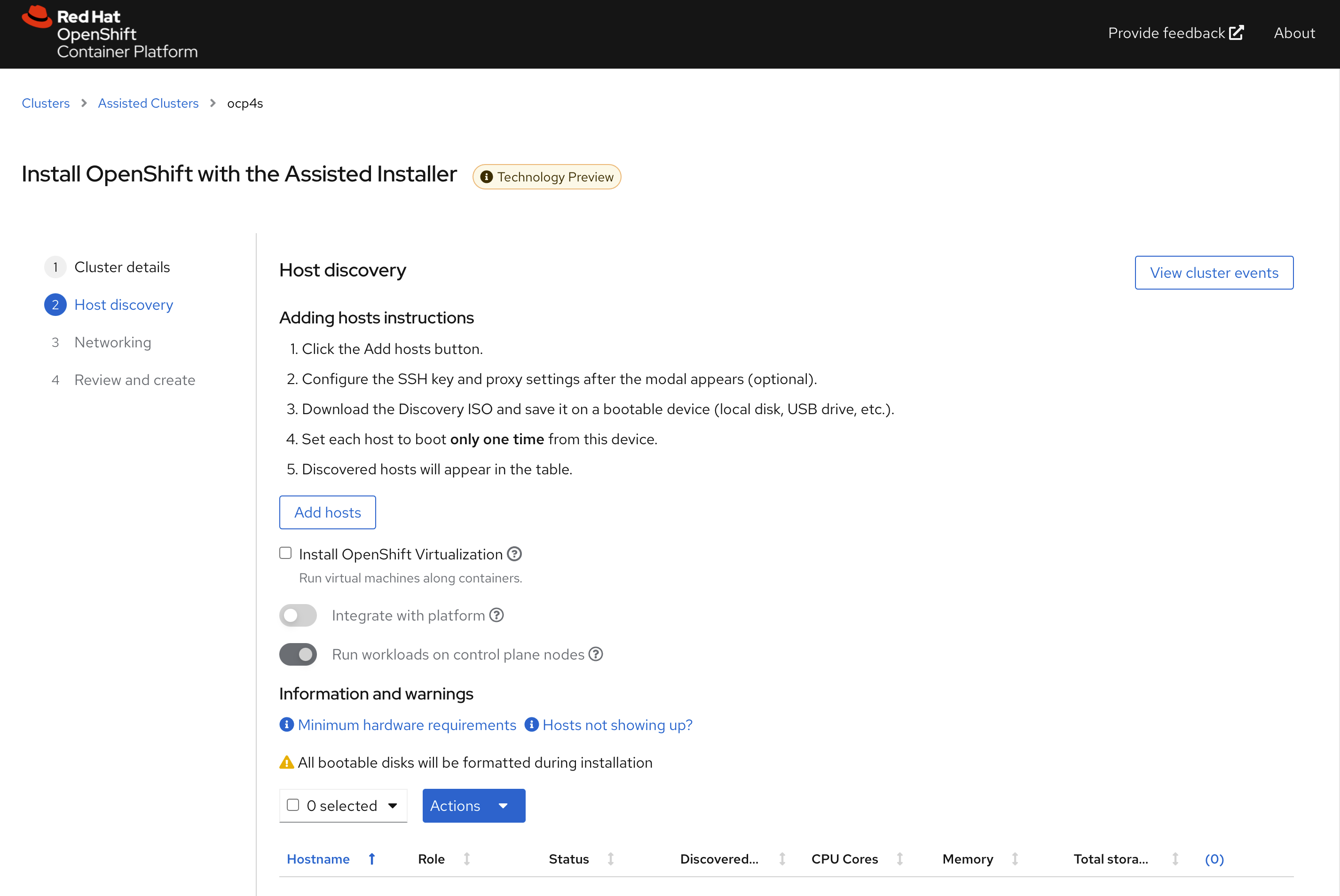The height and width of the screenshot is (896, 1340).
Task: Click sort icon on the Role column
Action: point(467,858)
